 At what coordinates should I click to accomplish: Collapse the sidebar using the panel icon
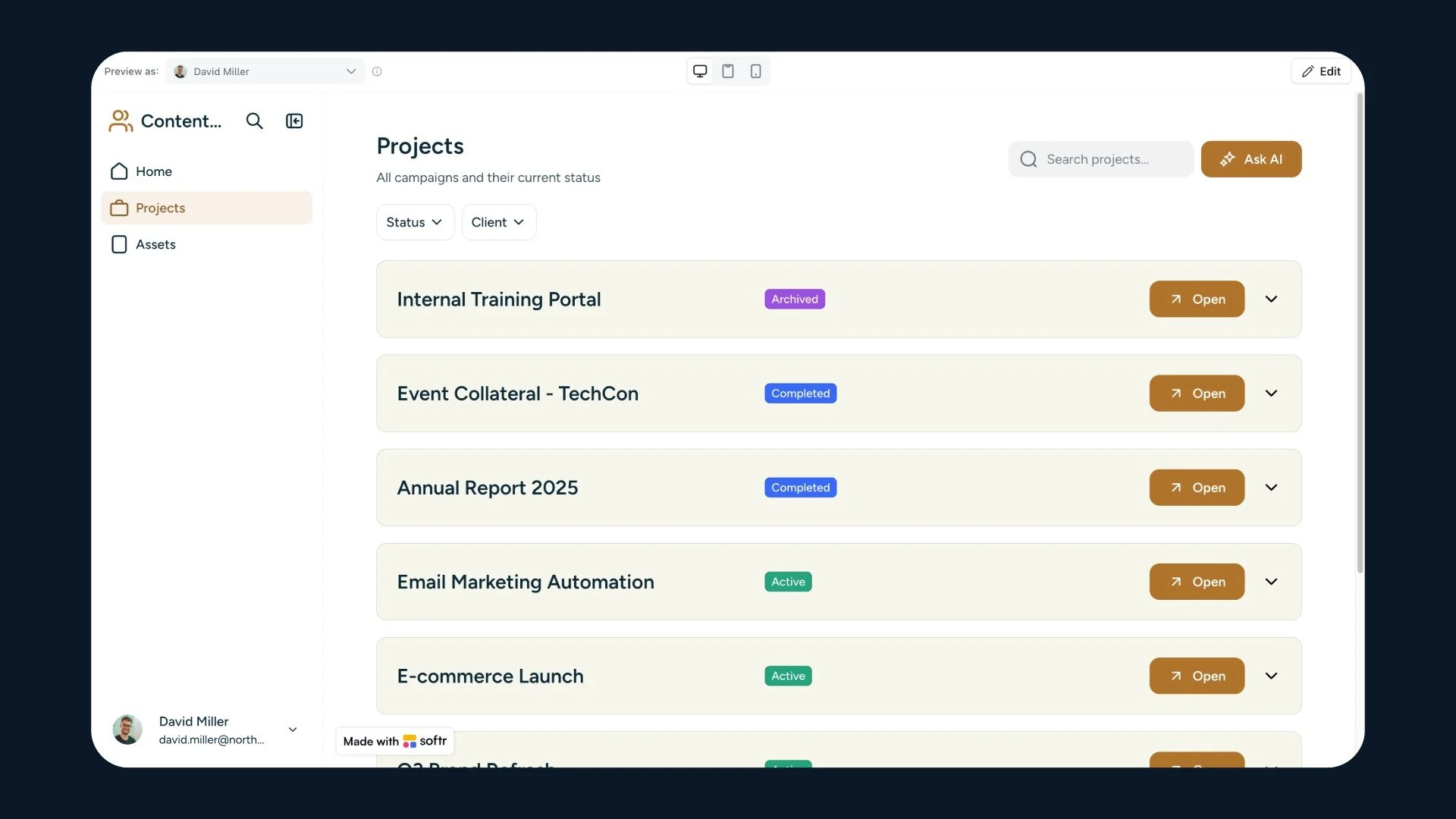coord(294,121)
